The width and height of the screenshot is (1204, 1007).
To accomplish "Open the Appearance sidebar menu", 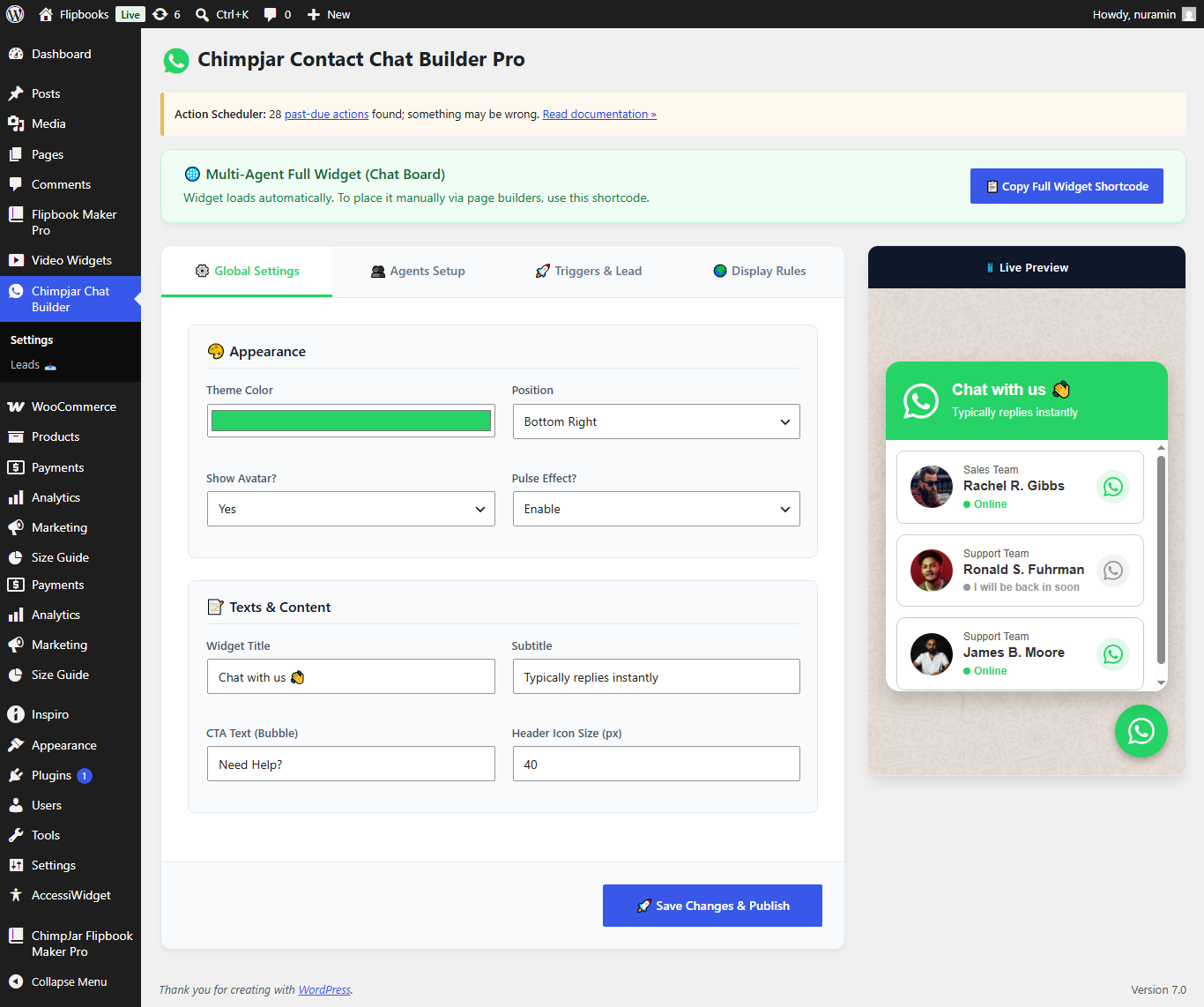I will (71, 745).
